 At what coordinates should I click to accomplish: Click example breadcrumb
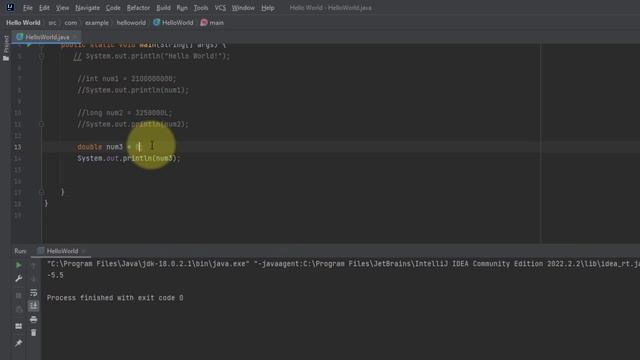point(97,23)
